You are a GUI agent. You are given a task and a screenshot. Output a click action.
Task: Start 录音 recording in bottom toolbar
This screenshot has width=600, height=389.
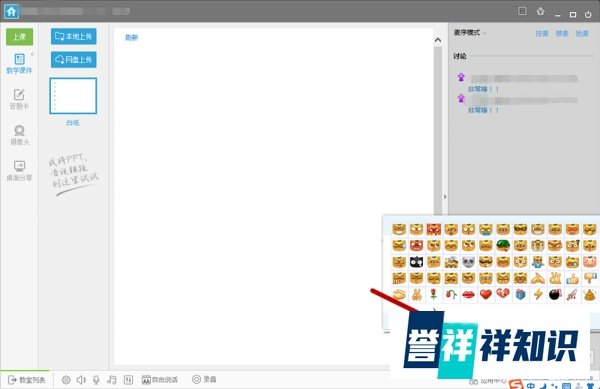pyautogui.click(x=204, y=379)
